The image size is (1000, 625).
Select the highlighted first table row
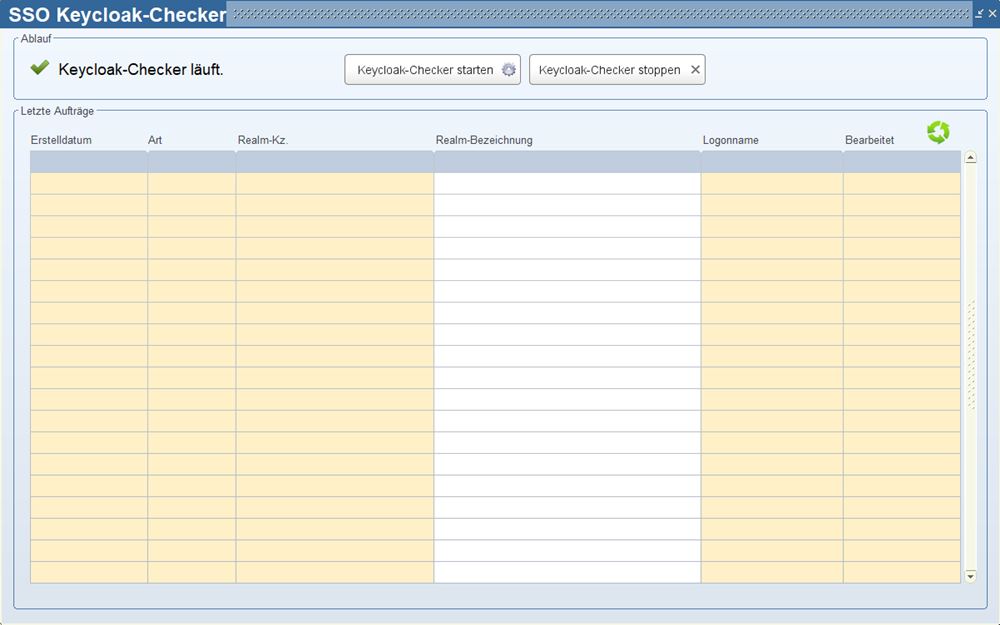tap(495, 162)
